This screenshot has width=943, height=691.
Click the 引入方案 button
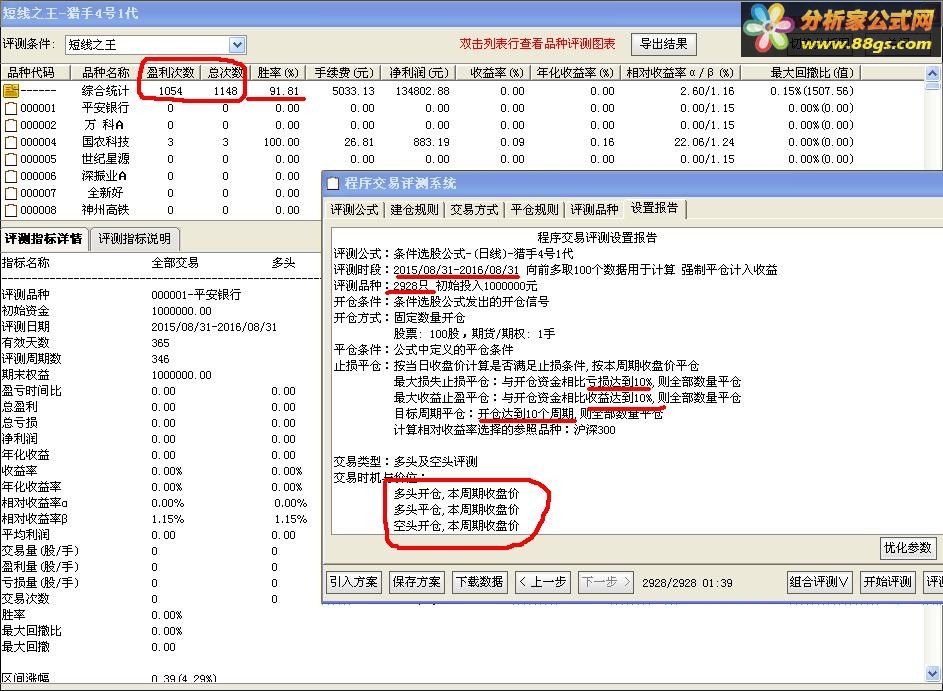point(354,582)
